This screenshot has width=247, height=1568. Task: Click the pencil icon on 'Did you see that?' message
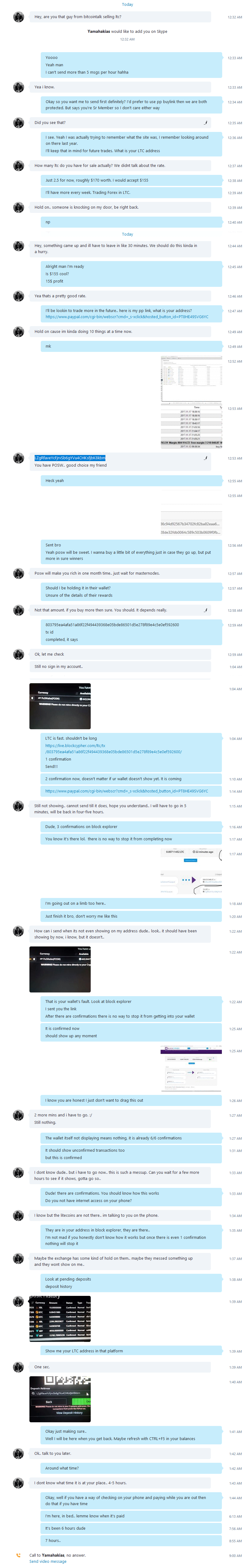(206, 122)
